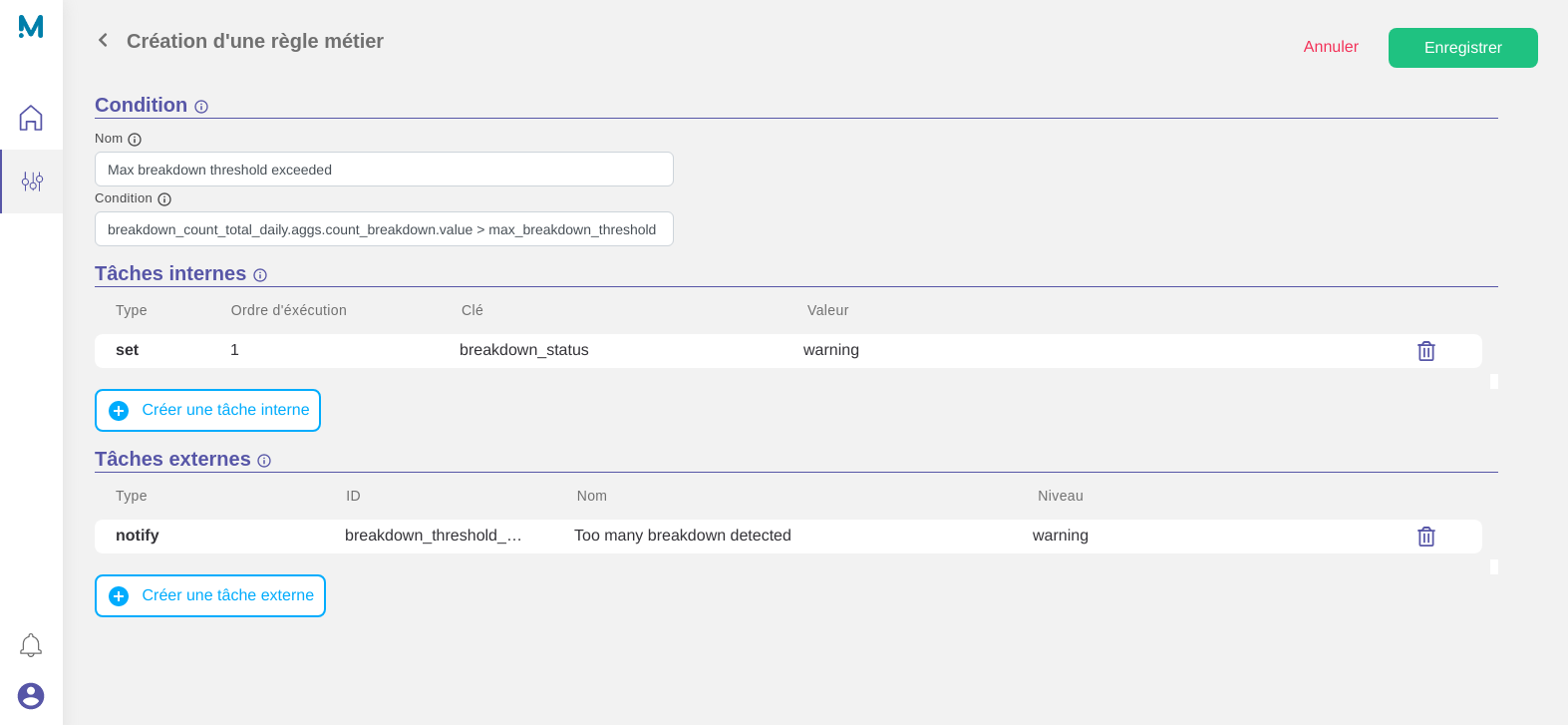Image resolution: width=1568 pixels, height=725 pixels.
Task: Click plus icon in Créer une tâche interne
Action: 119,411
